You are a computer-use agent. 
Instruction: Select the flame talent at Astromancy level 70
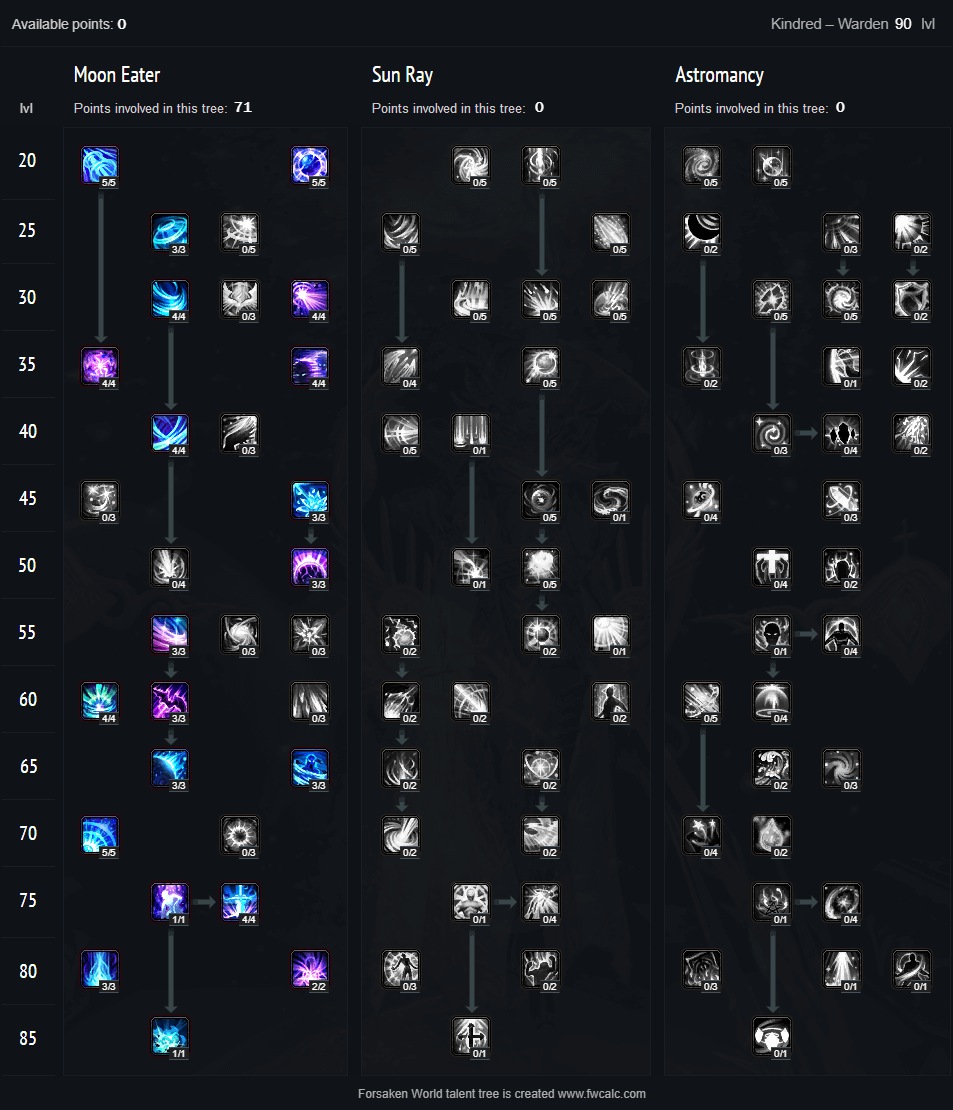(x=772, y=835)
